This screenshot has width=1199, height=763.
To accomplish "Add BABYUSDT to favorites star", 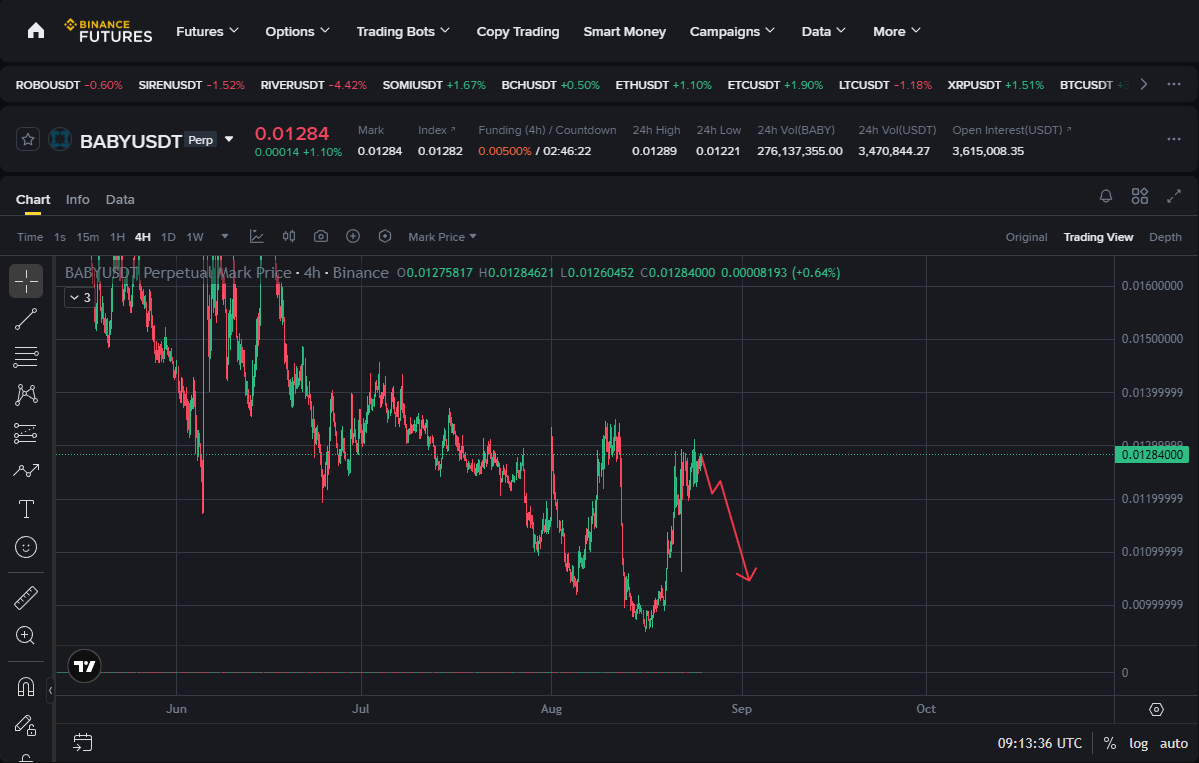I will coord(28,140).
